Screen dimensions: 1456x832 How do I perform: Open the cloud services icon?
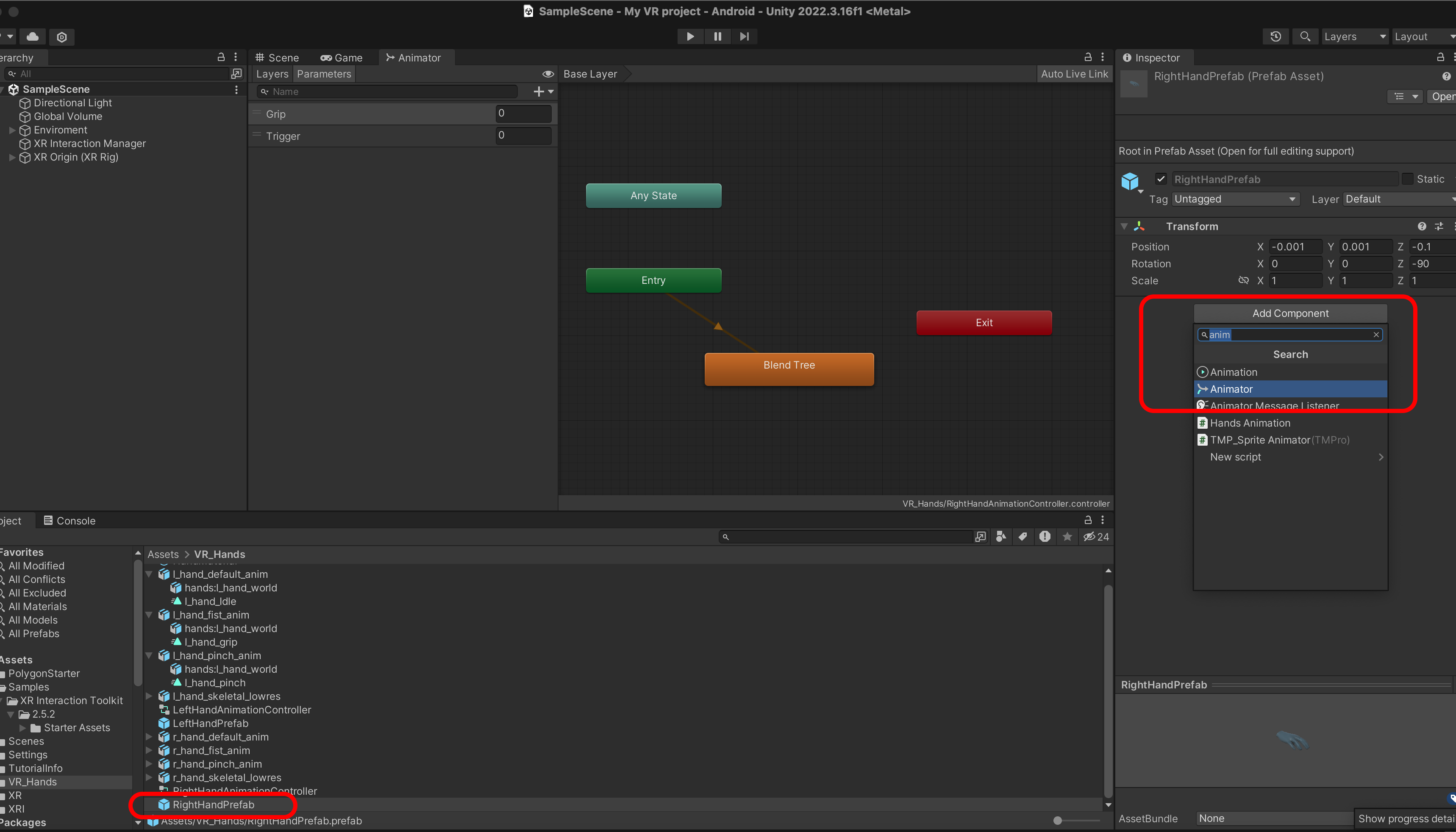coord(33,36)
